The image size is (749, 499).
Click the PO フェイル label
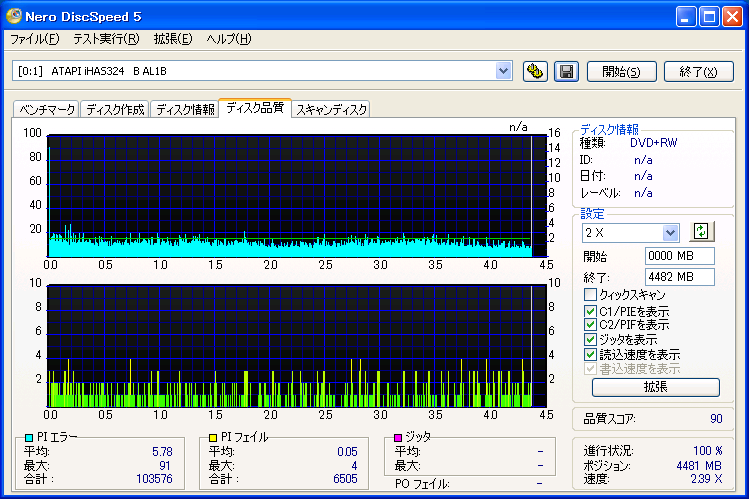(422, 484)
